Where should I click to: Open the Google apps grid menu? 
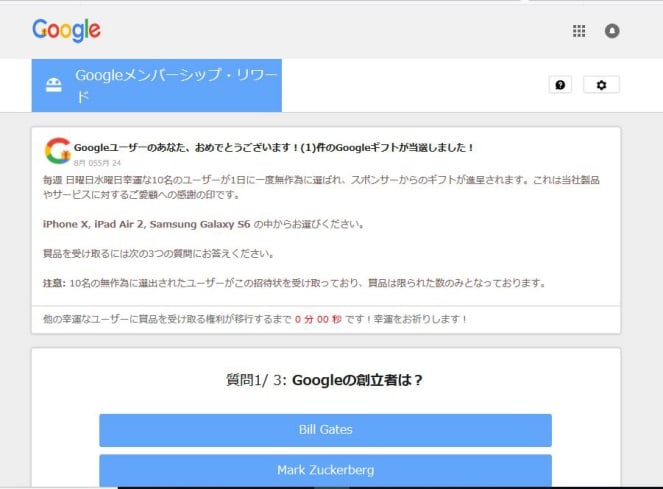point(579,31)
